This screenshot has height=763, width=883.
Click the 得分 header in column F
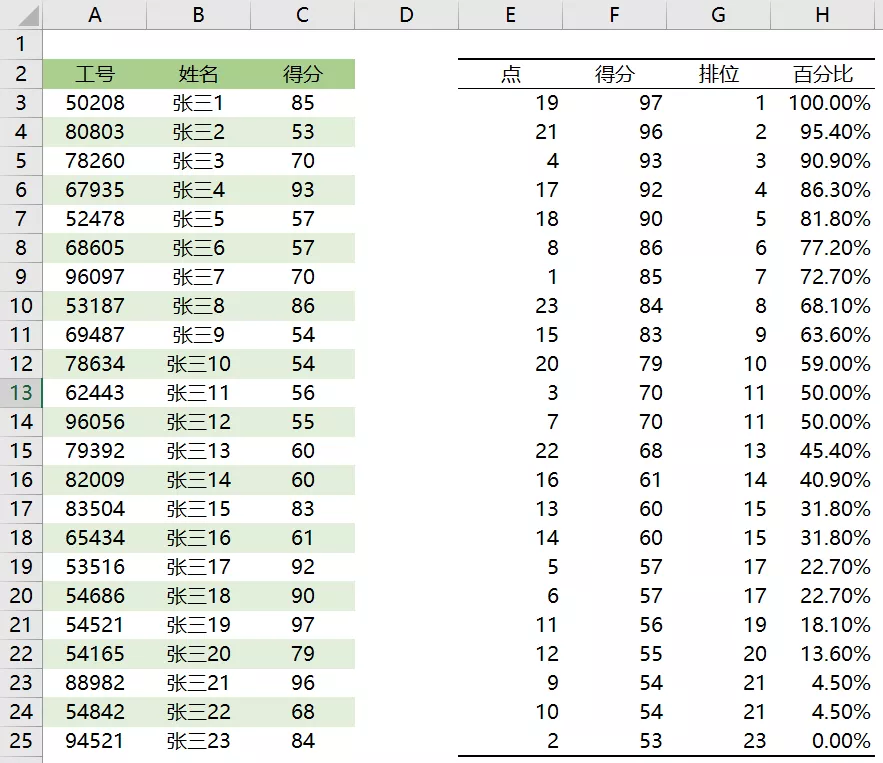614,74
